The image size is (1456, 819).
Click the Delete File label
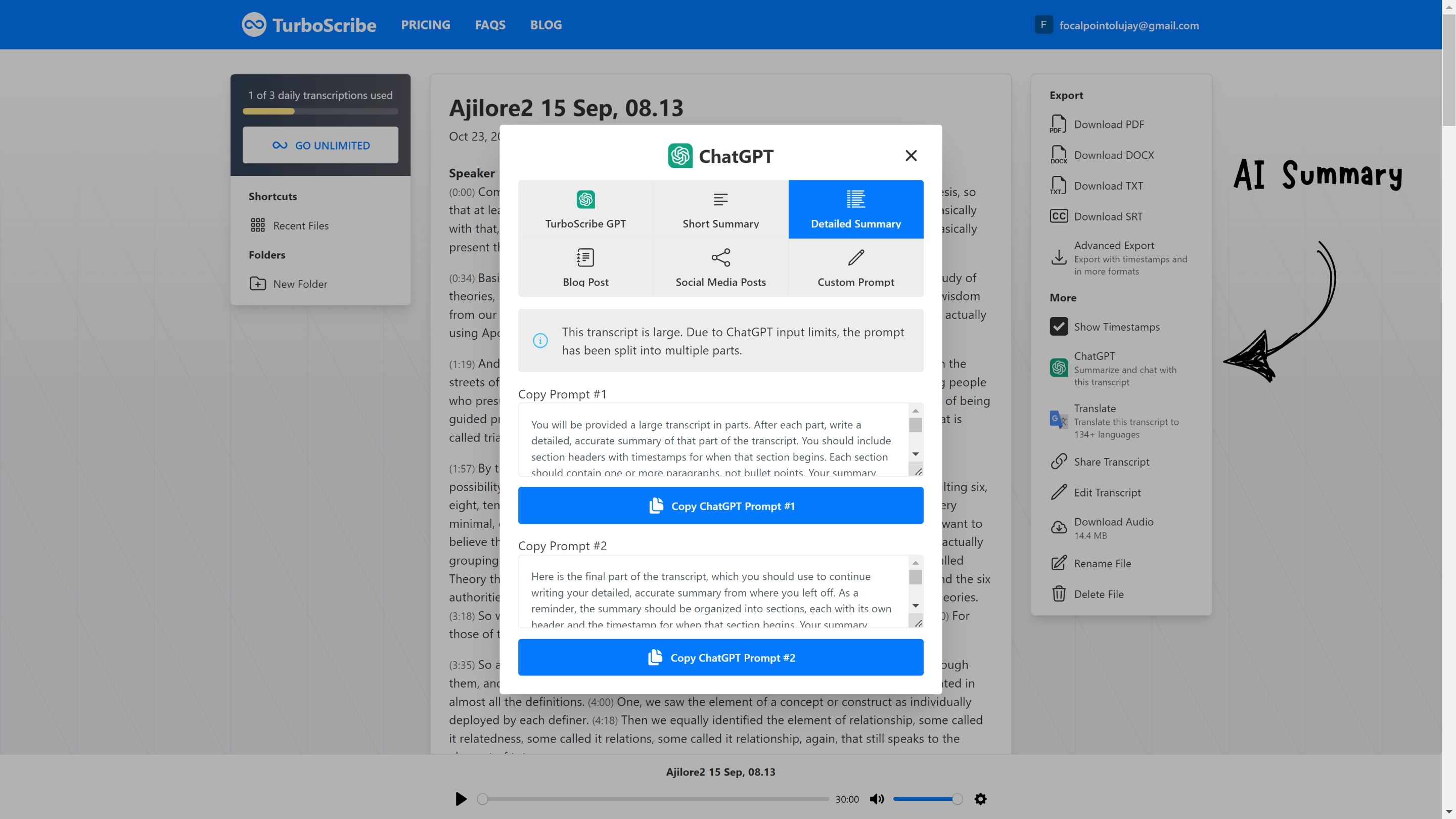[1098, 594]
